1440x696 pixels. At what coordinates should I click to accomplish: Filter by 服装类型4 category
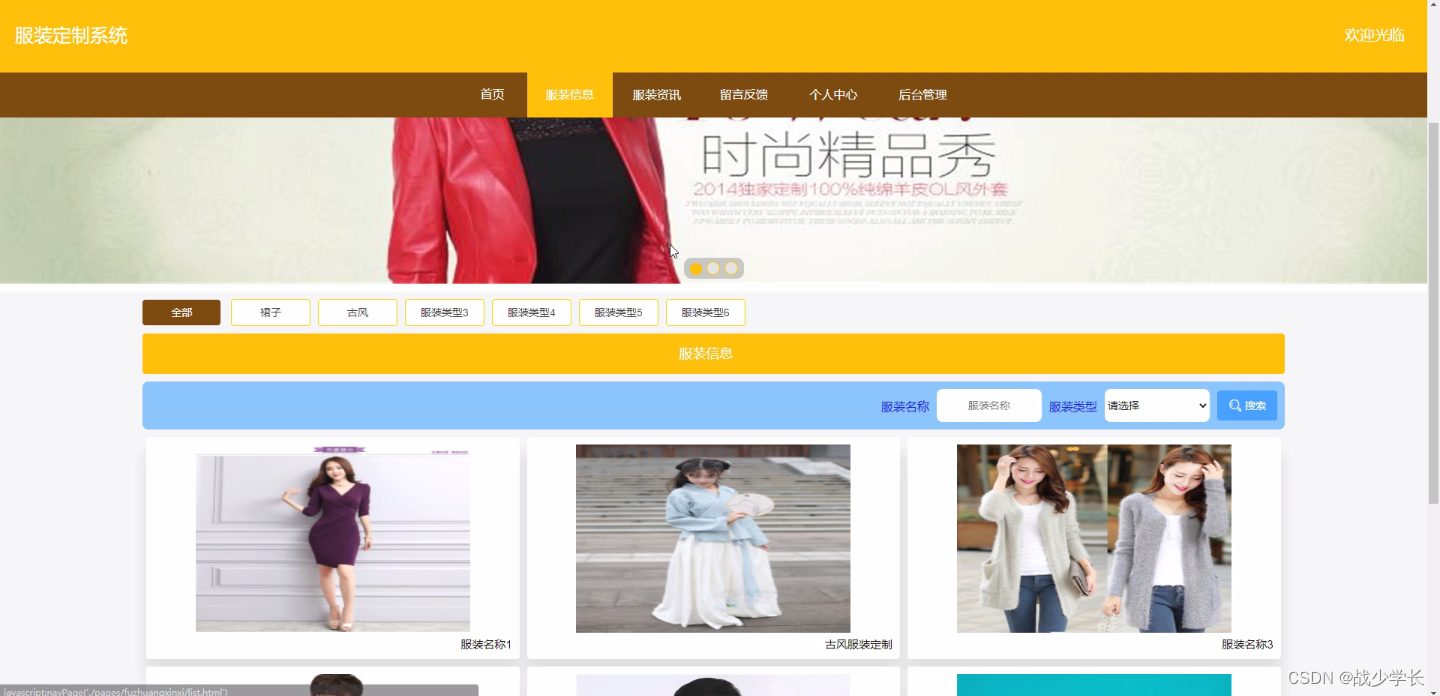pos(532,313)
